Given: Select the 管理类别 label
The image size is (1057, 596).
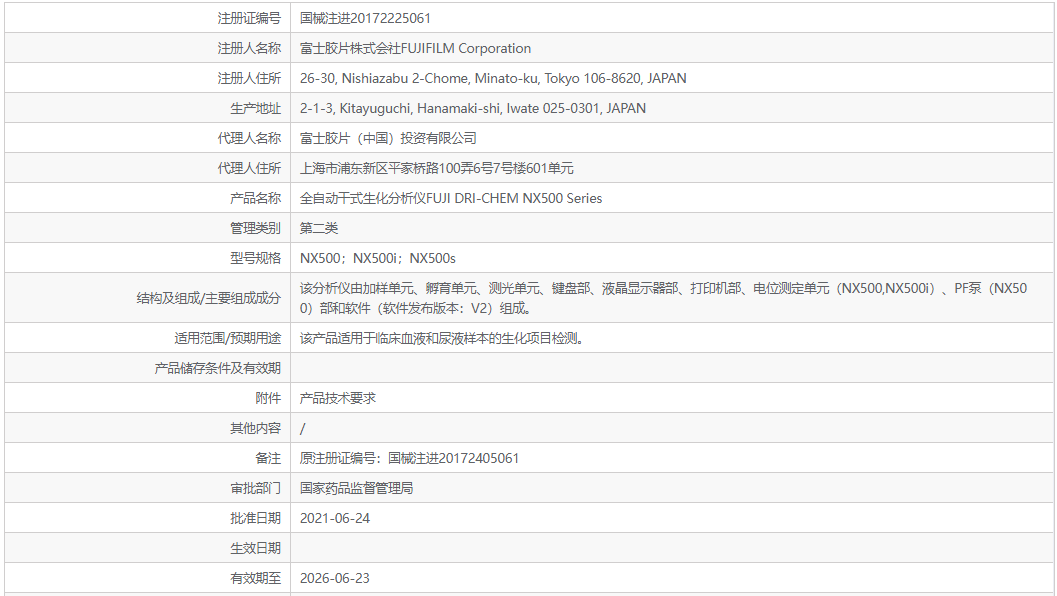Looking at the screenshot, I should (255, 229).
